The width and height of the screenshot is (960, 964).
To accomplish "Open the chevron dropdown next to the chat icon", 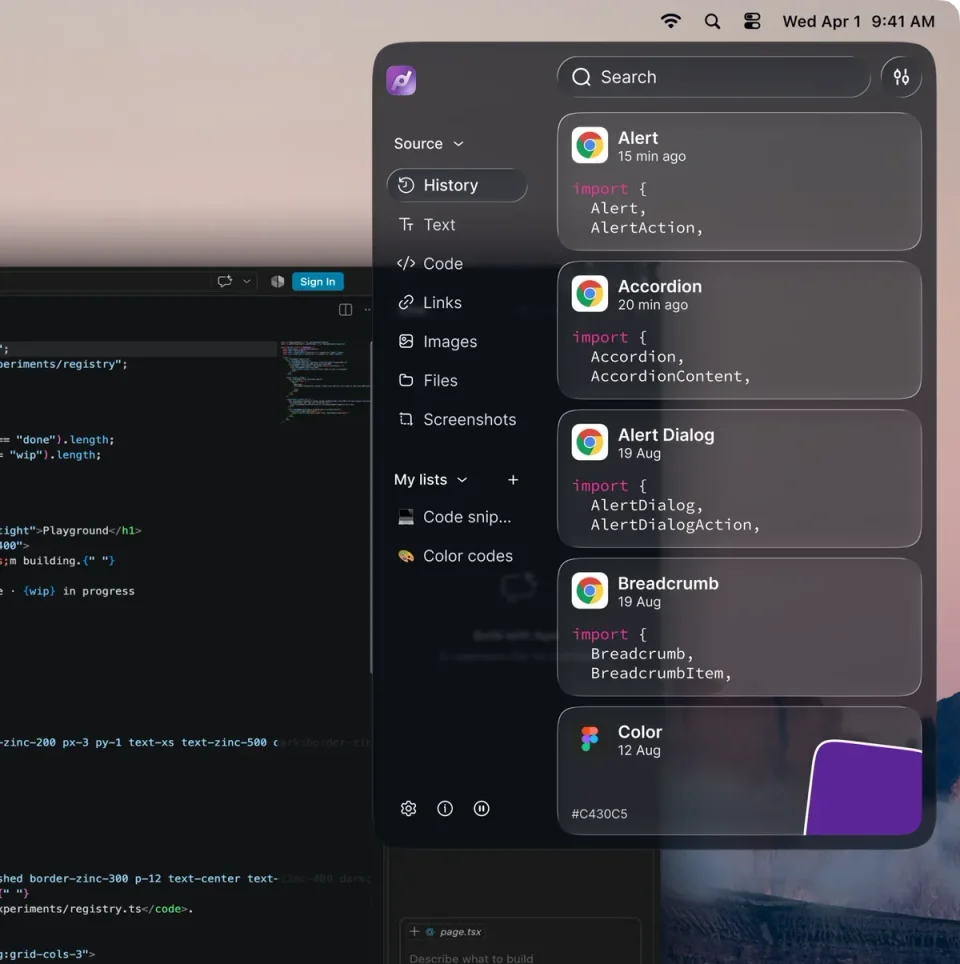I will pyautogui.click(x=247, y=282).
